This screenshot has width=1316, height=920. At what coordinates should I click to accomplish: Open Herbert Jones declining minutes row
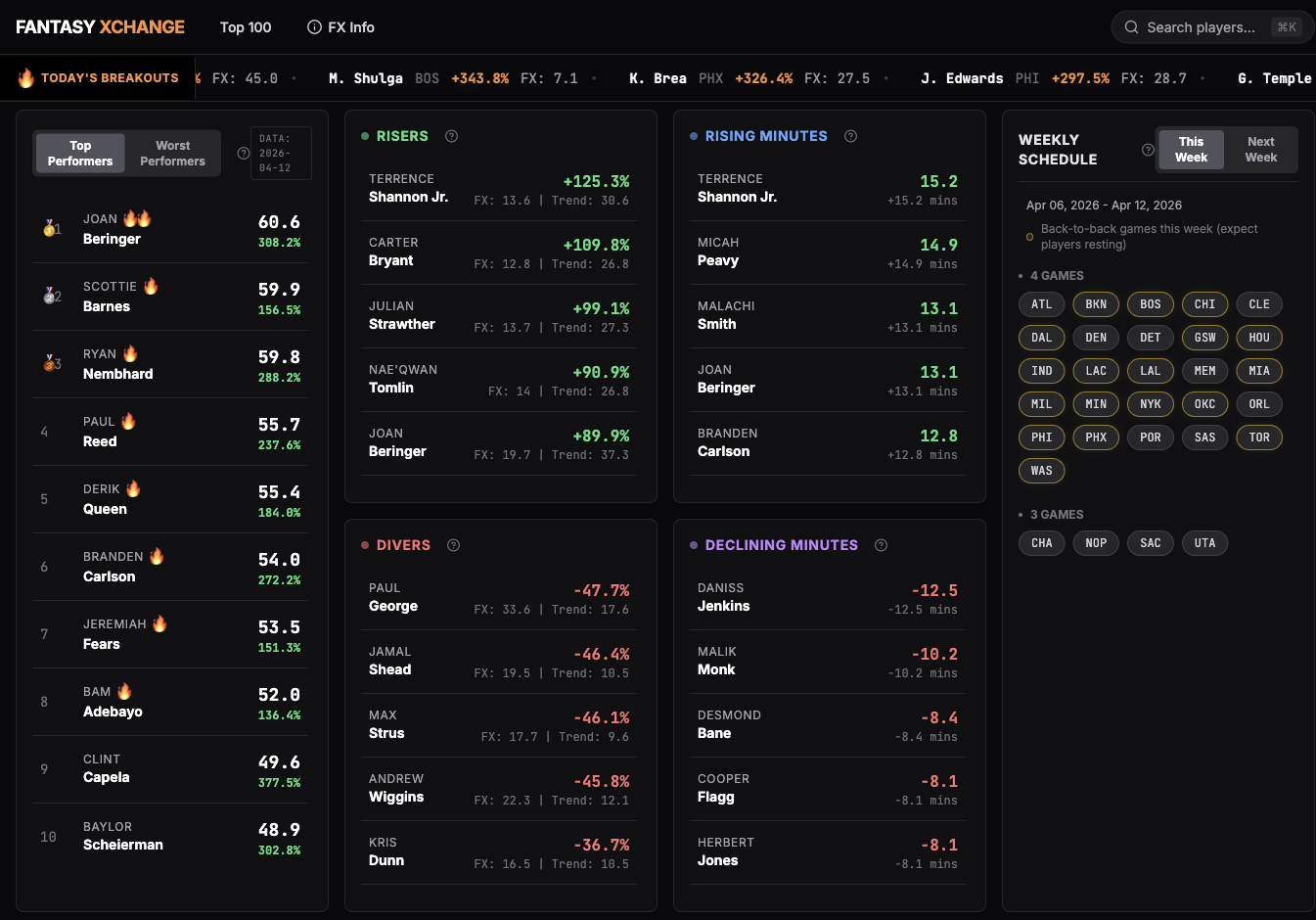[x=828, y=852]
